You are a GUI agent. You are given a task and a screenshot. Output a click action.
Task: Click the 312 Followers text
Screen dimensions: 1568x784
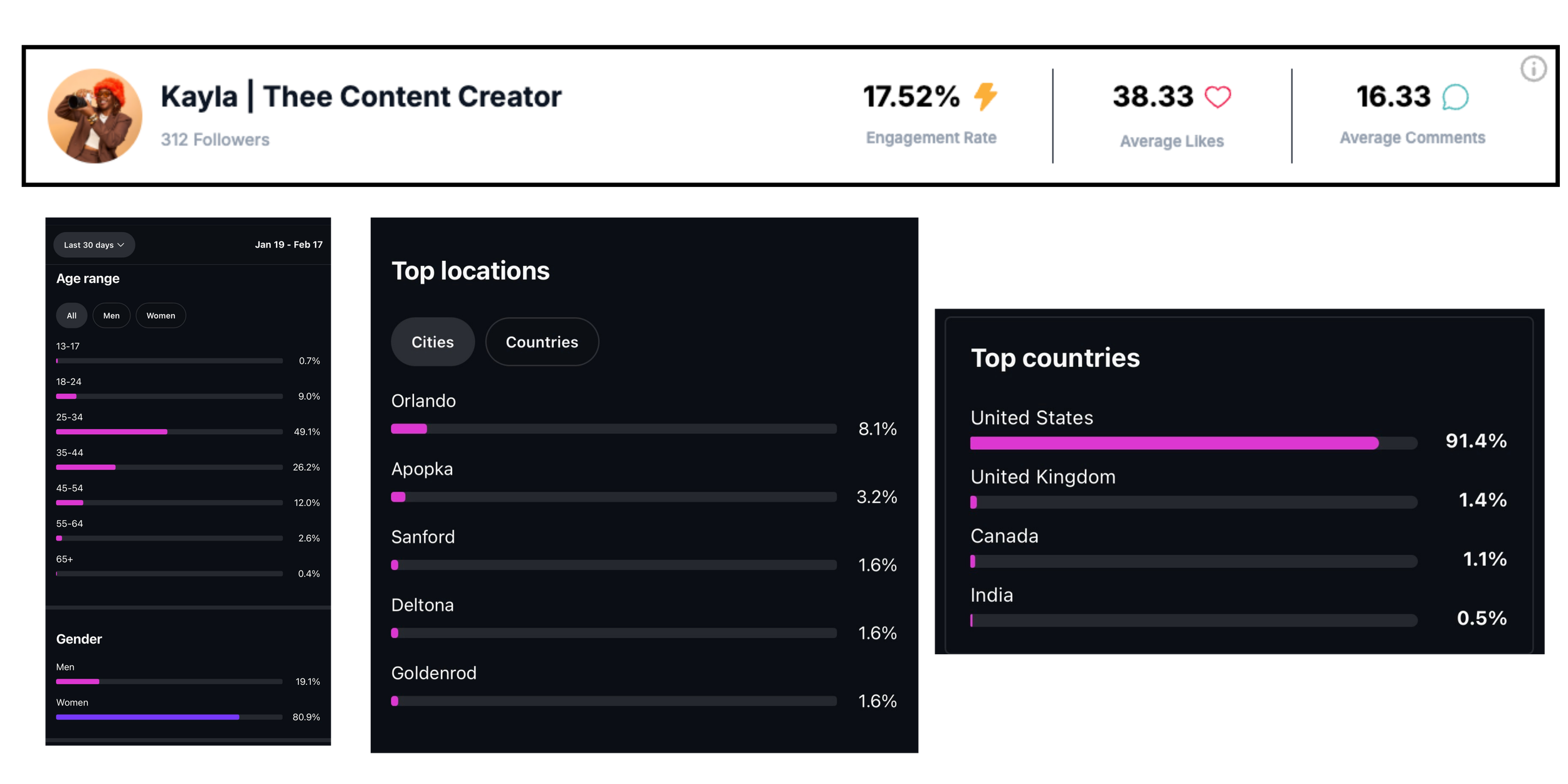[215, 139]
